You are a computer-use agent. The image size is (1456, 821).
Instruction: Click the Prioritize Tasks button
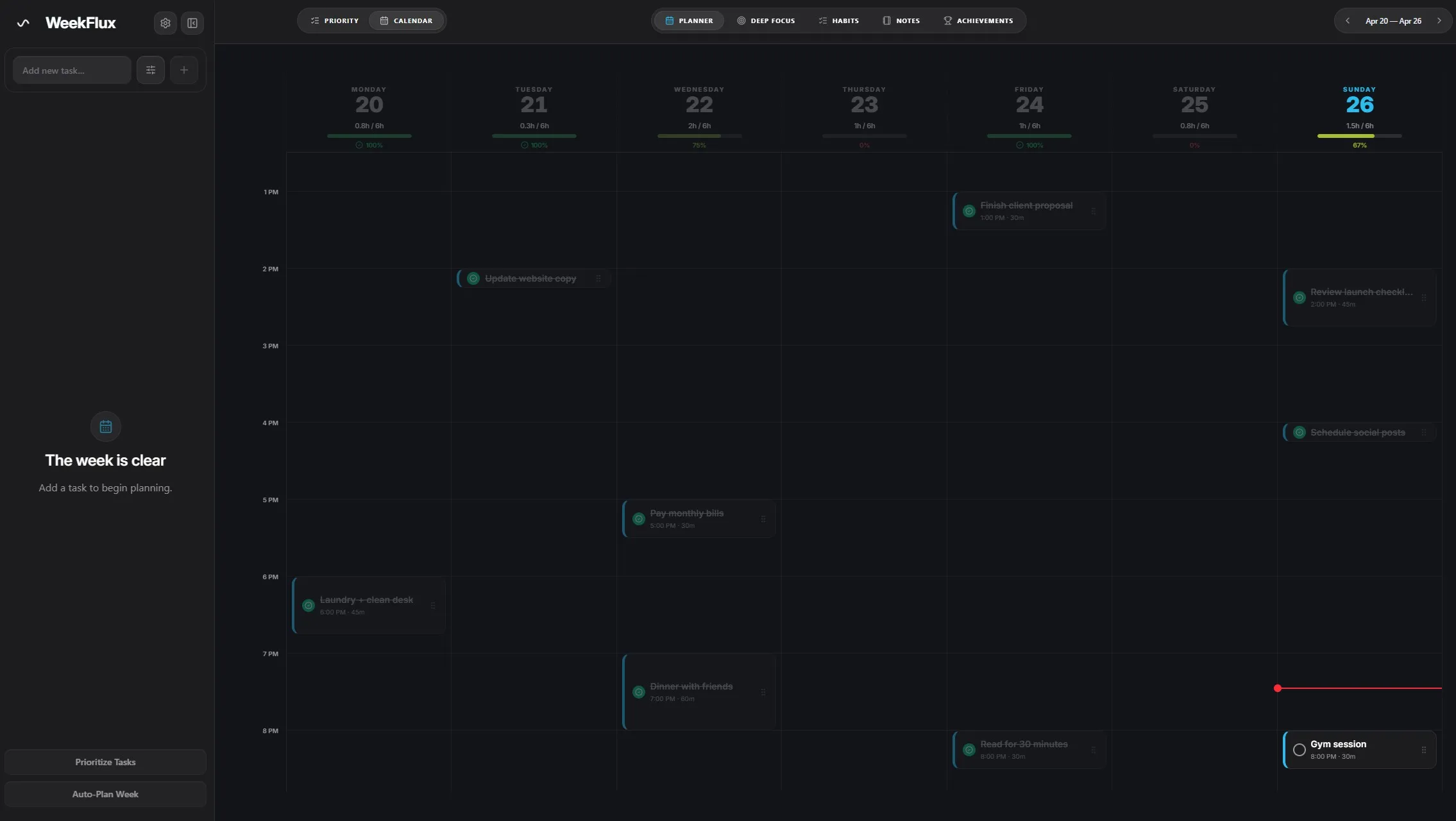pyautogui.click(x=105, y=761)
